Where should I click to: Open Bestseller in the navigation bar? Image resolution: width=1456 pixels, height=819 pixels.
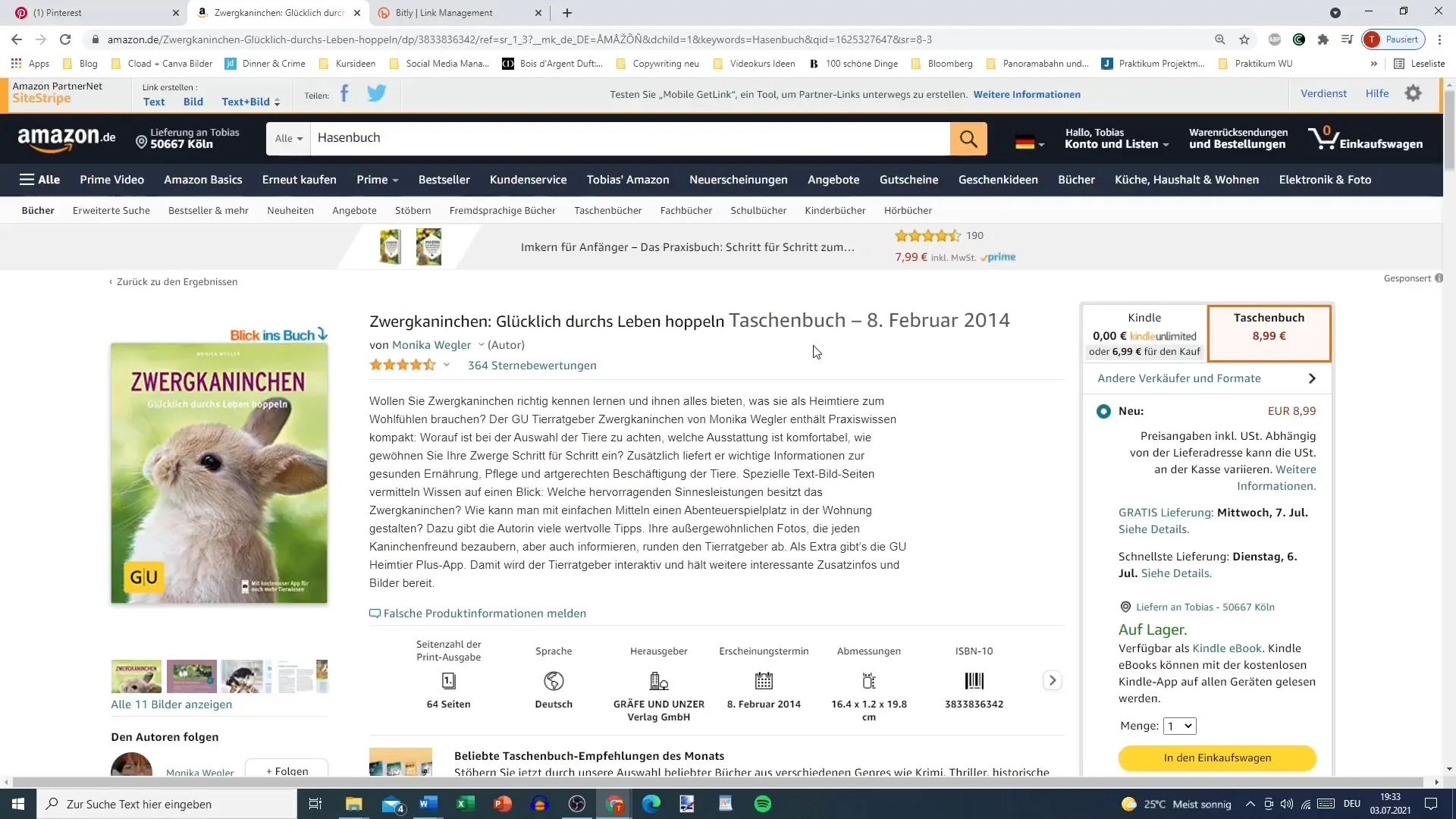[x=444, y=180]
